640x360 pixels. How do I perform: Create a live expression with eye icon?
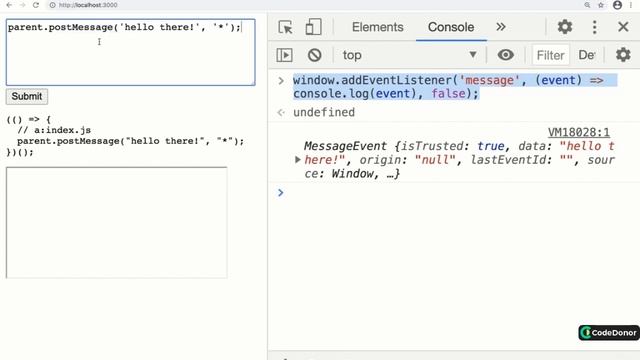point(505,55)
